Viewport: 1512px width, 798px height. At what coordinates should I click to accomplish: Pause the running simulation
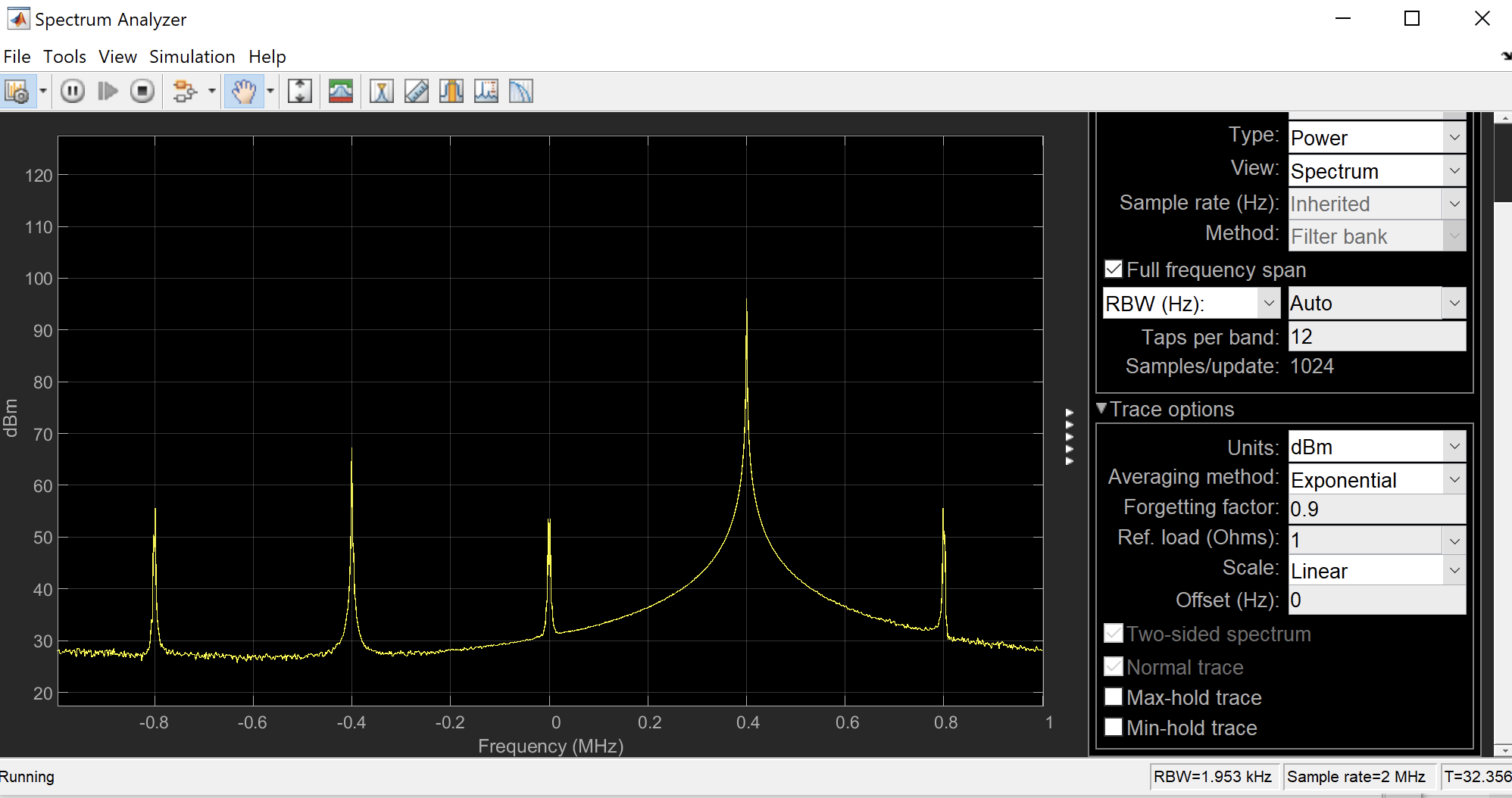click(x=72, y=91)
